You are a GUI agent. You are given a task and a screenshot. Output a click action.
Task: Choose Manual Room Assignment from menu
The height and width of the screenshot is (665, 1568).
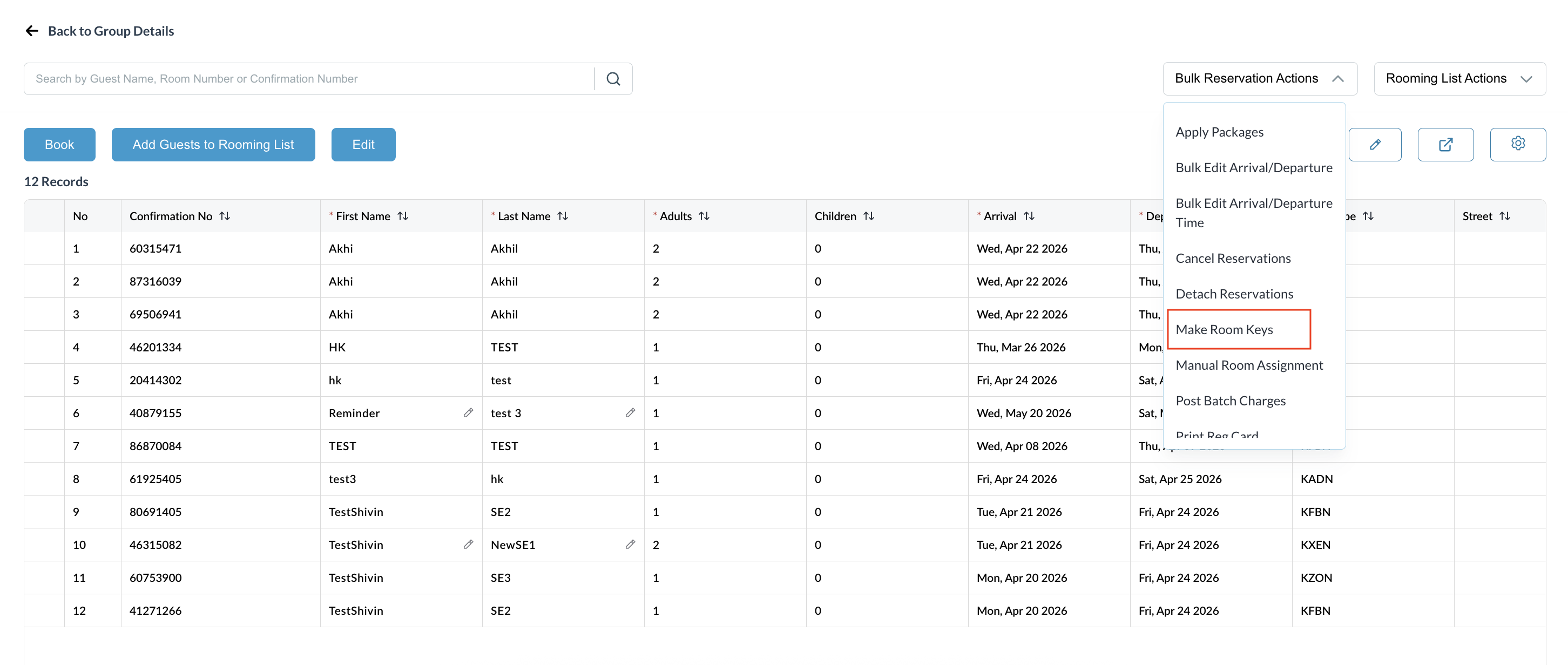pos(1249,365)
